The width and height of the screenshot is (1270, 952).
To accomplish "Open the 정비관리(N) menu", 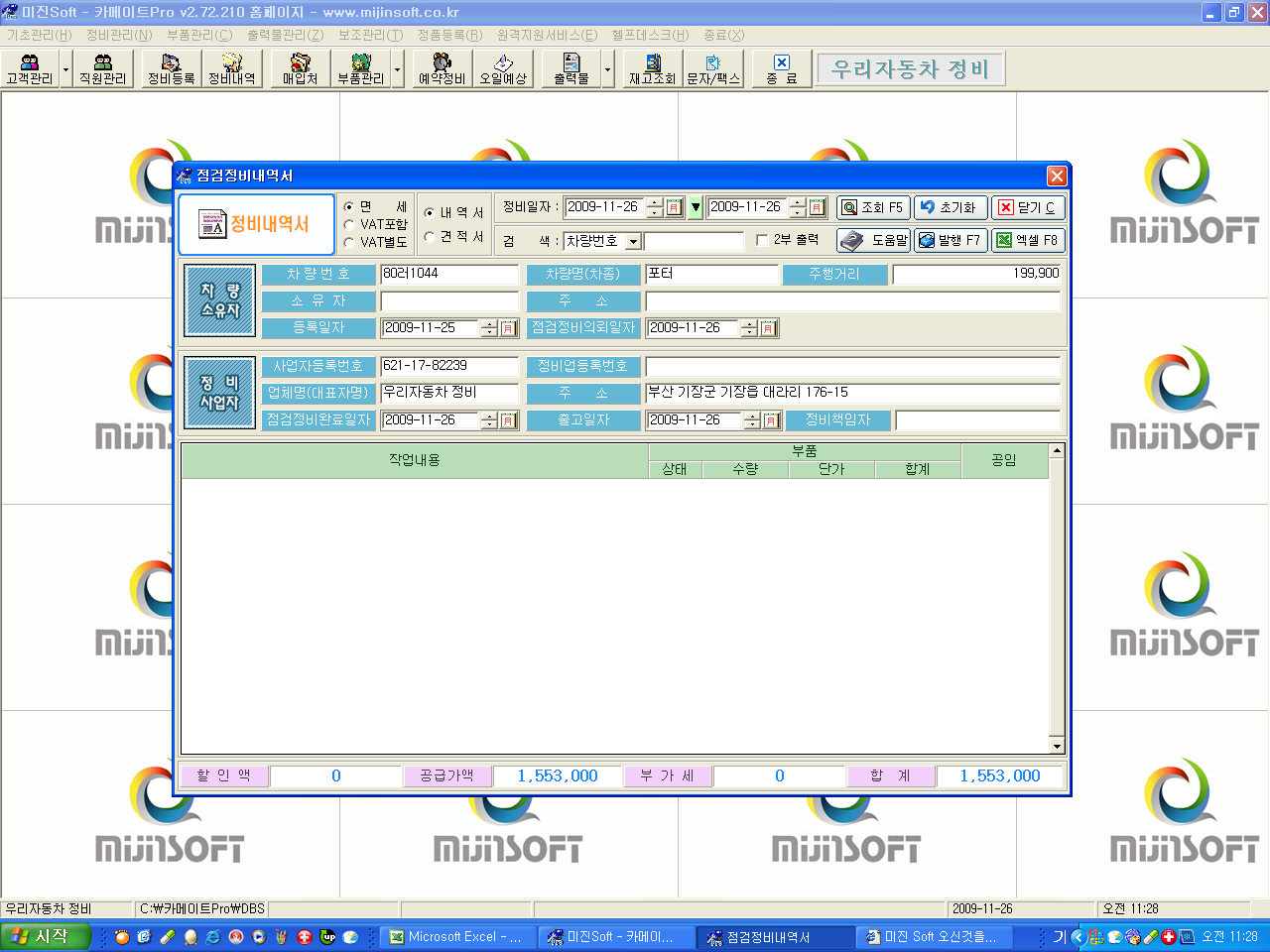I will pos(119,35).
